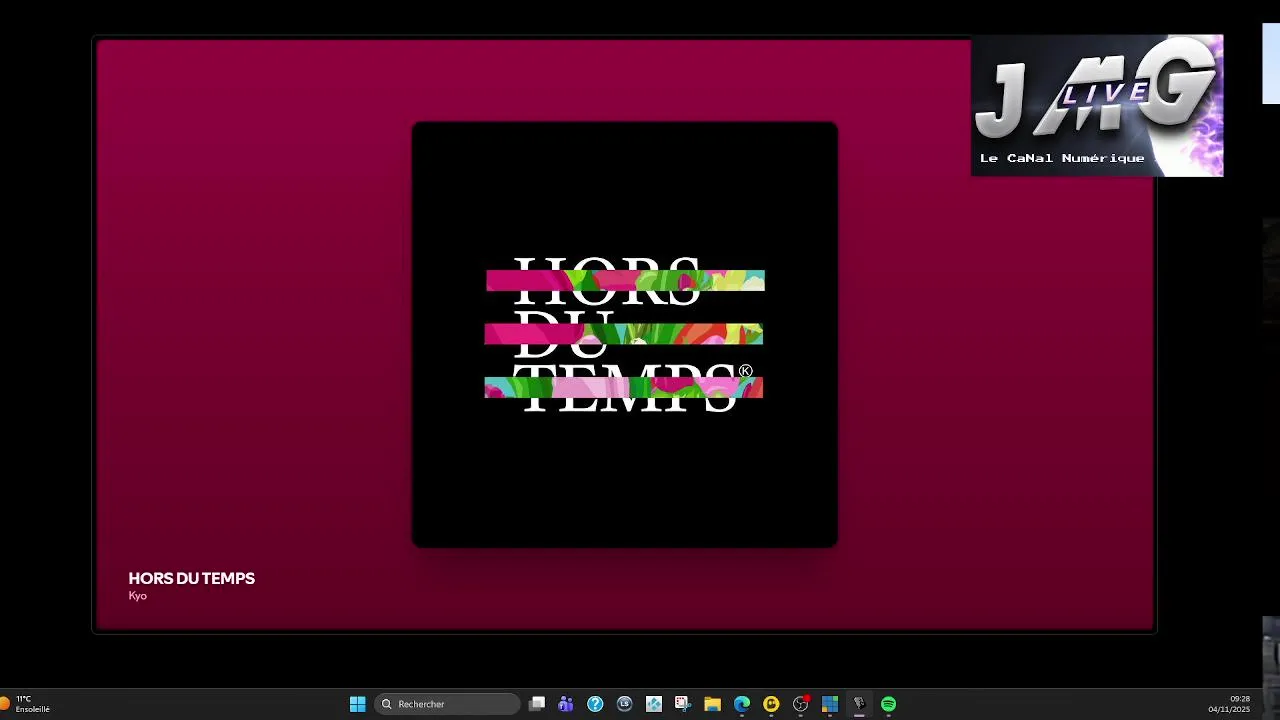Launch Microsoft Teams from the taskbar
This screenshot has height=720, width=1280.
[566, 704]
